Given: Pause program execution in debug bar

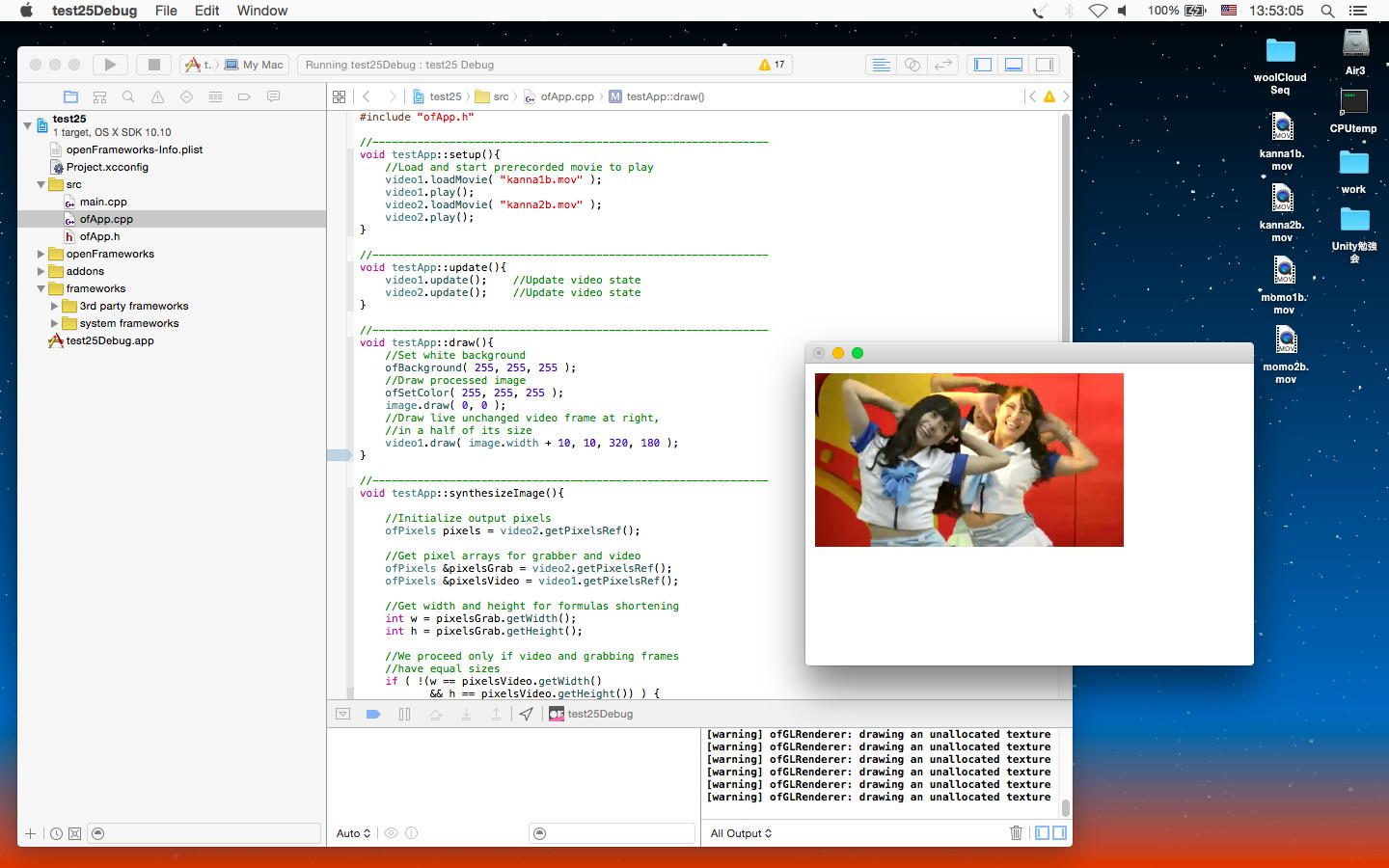Looking at the screenshot, I should click(x=404, y=714).
